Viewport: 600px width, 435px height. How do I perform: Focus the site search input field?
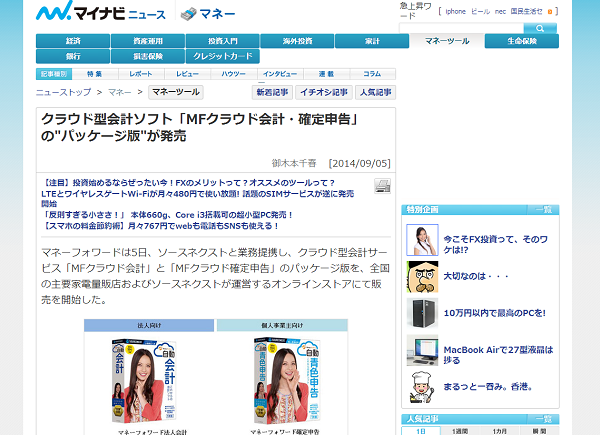point(461,28)
